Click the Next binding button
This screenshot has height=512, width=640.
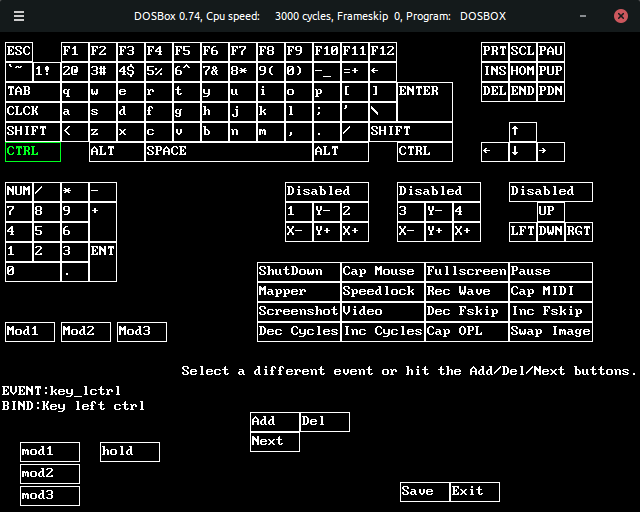[275, 442]
